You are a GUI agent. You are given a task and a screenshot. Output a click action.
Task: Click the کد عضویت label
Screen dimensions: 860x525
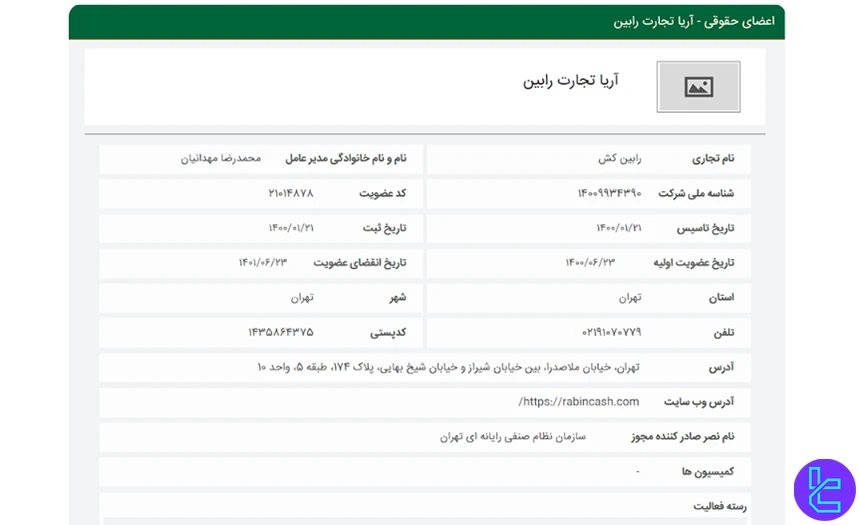coord(383,193)
